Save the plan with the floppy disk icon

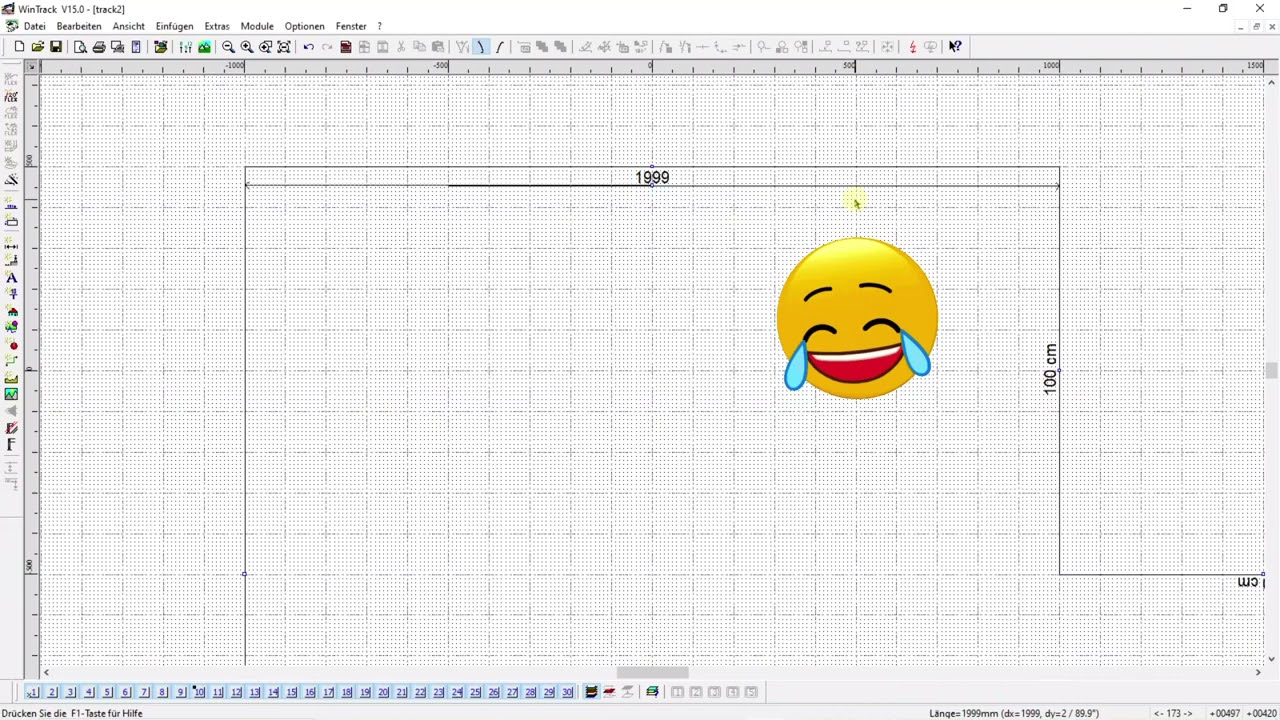click(56, 47)
